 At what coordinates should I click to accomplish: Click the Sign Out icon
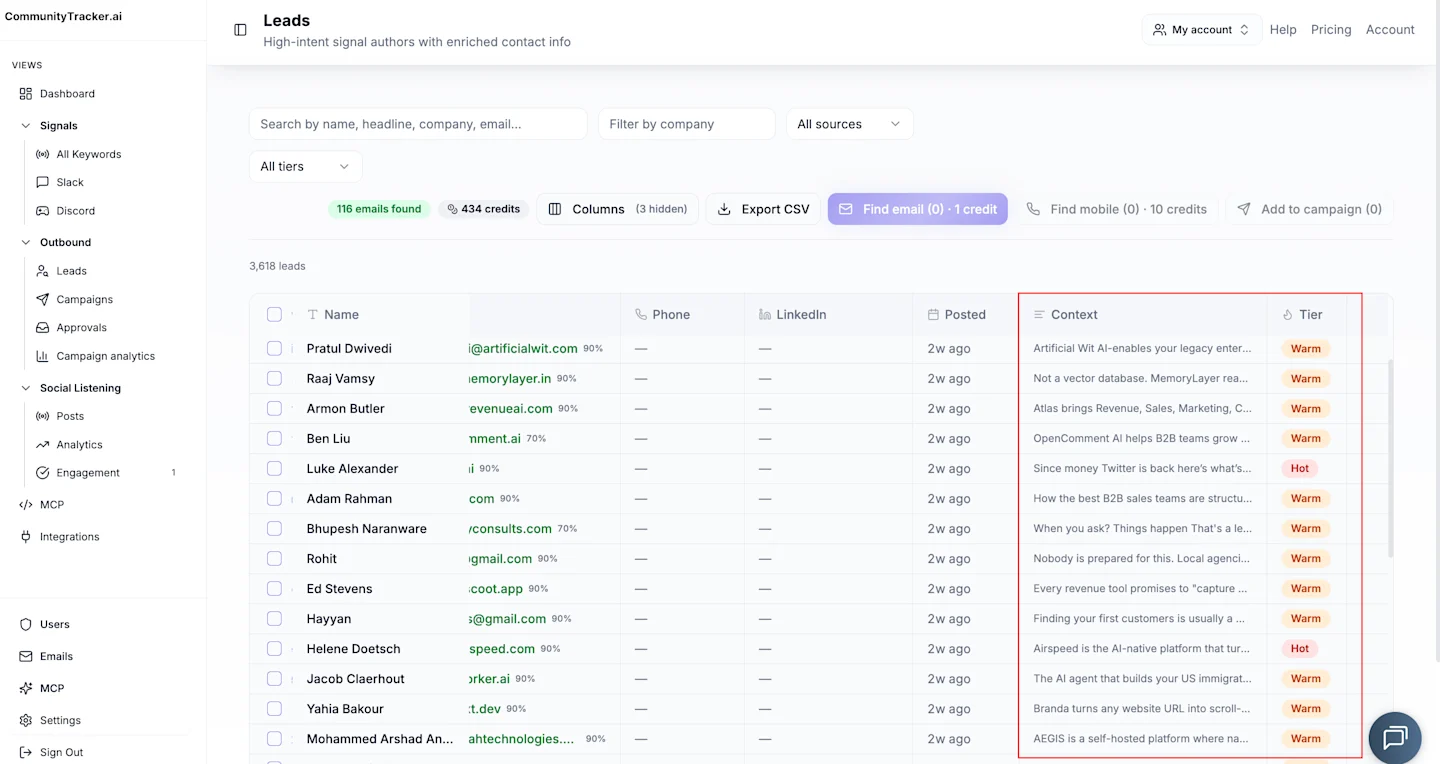pos(26,752)
